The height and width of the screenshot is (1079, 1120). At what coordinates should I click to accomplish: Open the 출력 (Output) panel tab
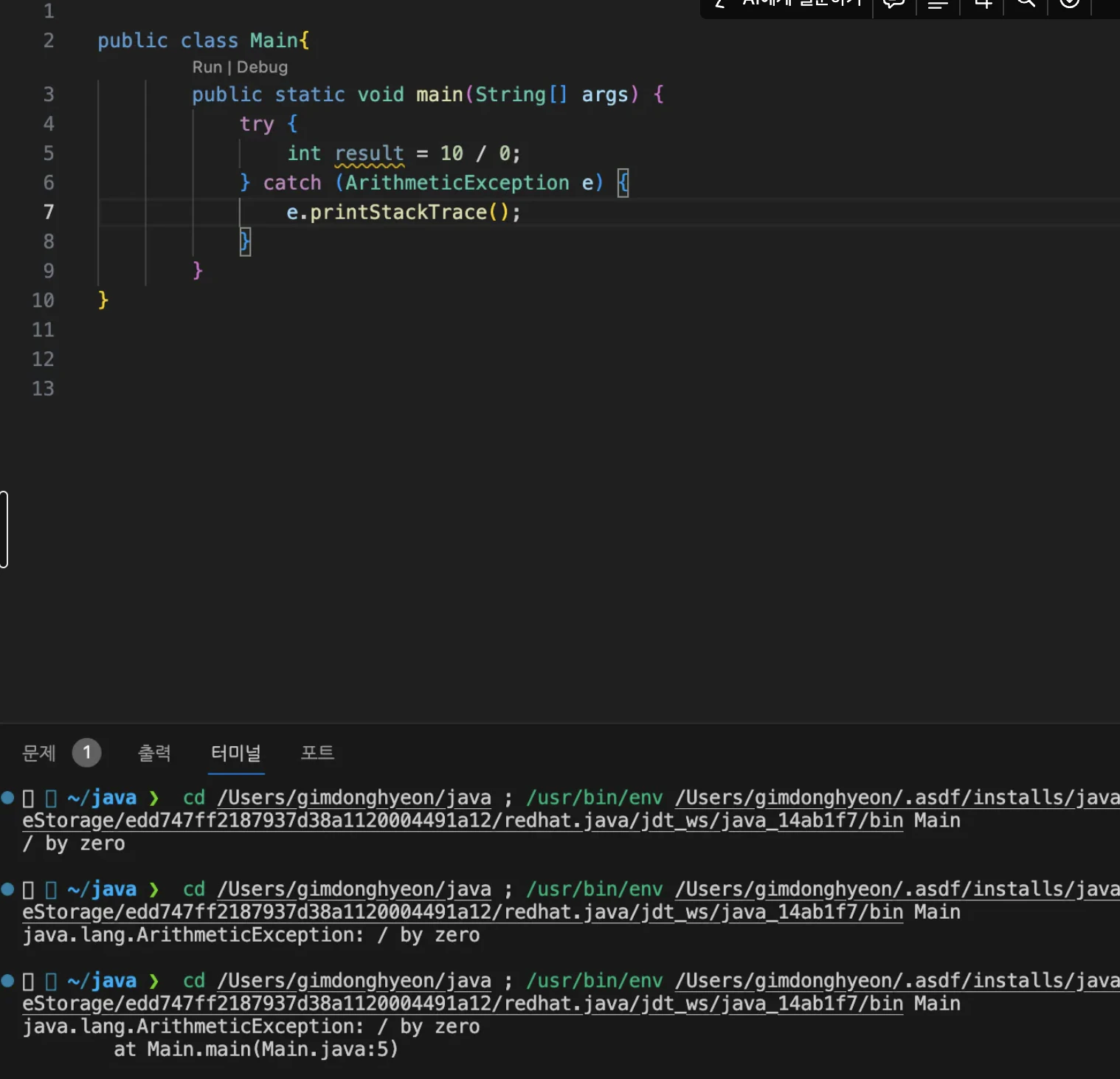pyautogui.click(x=154, y=753)
